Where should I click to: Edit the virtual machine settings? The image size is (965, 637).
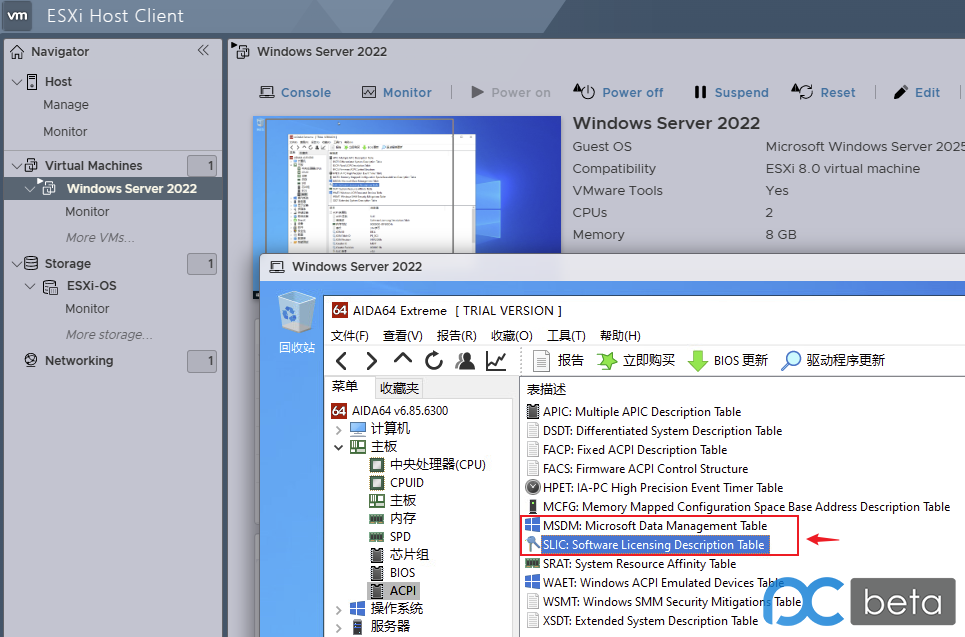(x=916, y=92)
